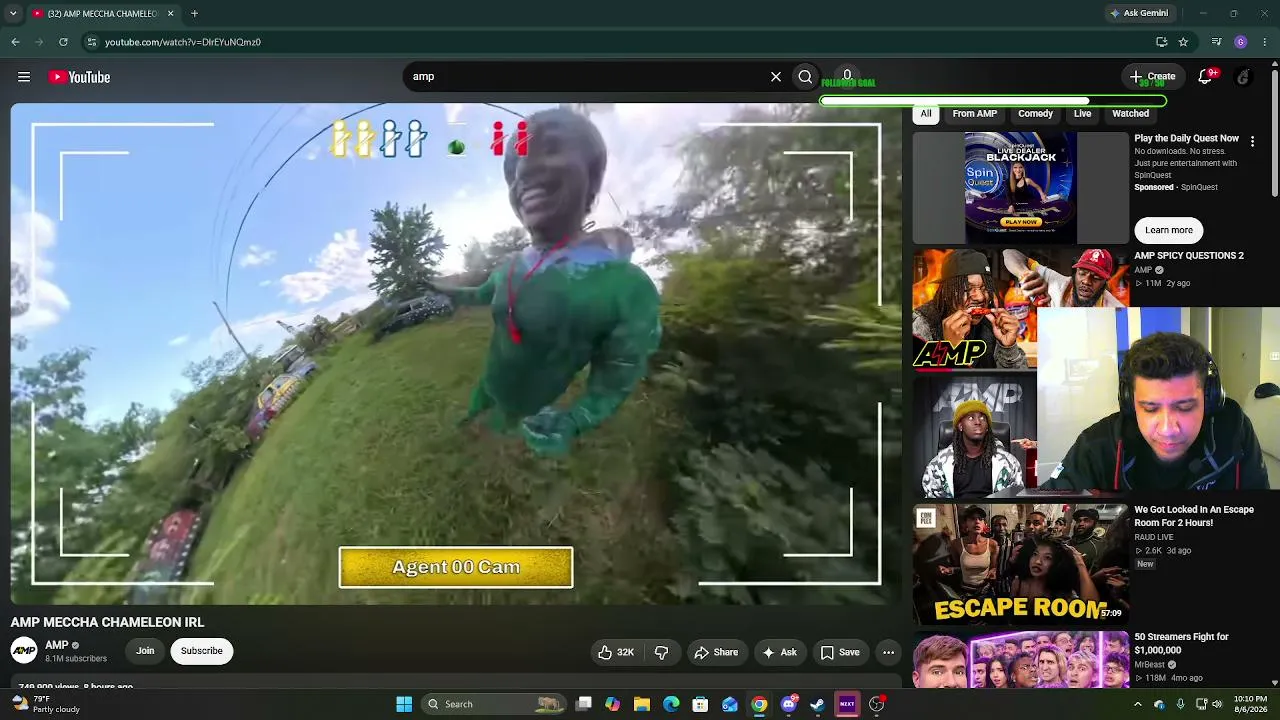
Task: Select the Watched filter chip
Action: [x=1130, y=114]
